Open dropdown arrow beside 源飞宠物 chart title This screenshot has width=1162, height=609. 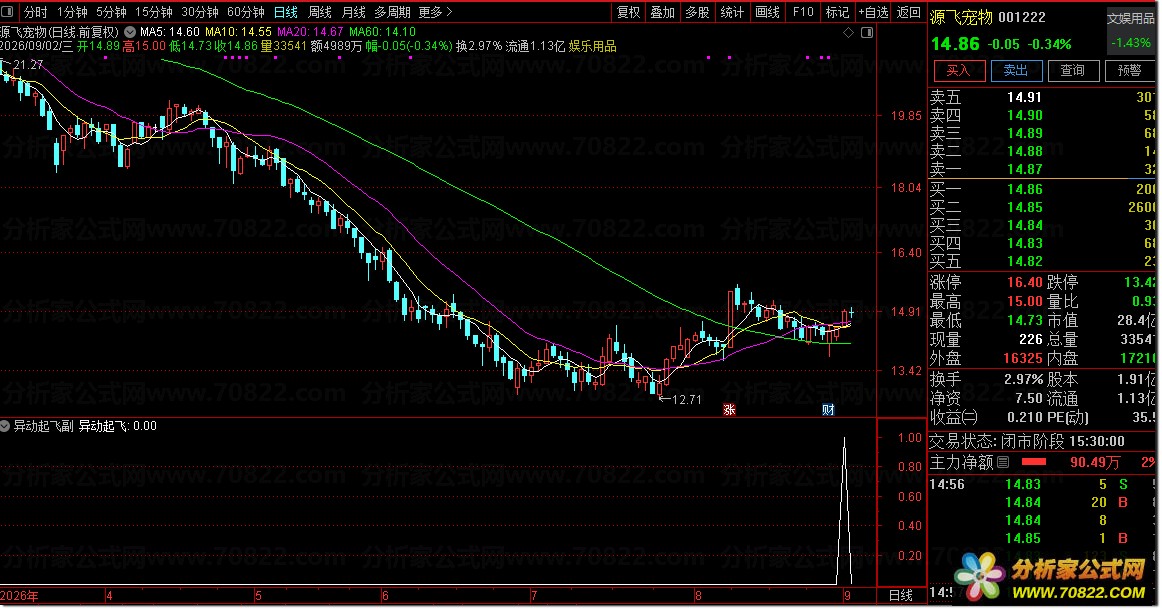pos(130,32)
